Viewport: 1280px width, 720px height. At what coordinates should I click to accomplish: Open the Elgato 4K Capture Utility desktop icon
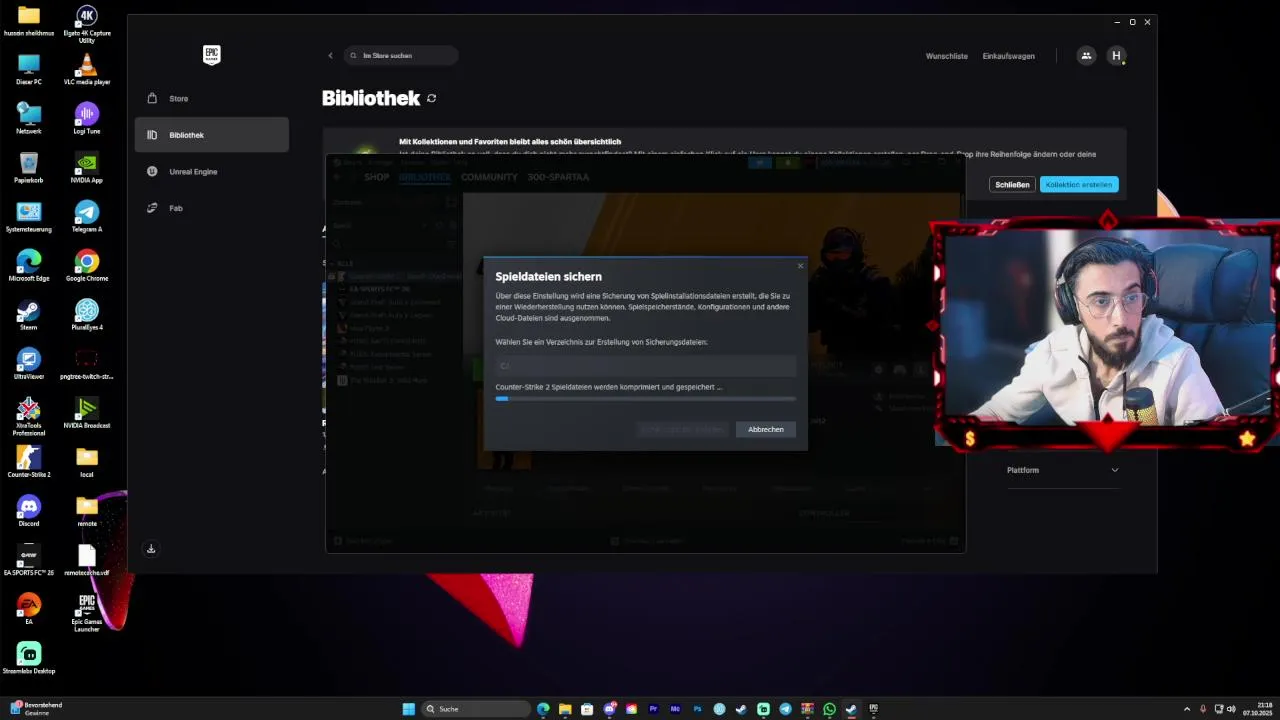tap(87, 24)
